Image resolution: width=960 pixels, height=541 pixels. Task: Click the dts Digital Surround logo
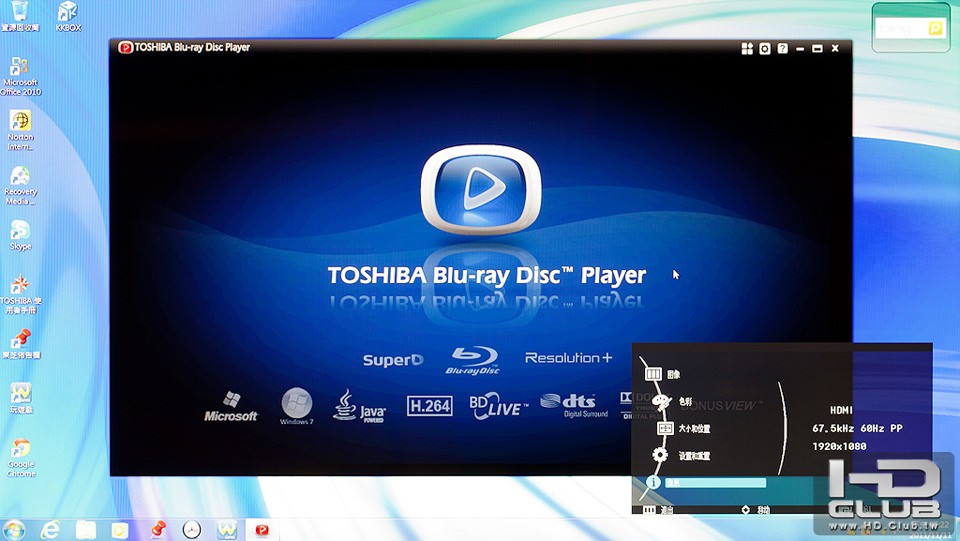pos(574,405)
